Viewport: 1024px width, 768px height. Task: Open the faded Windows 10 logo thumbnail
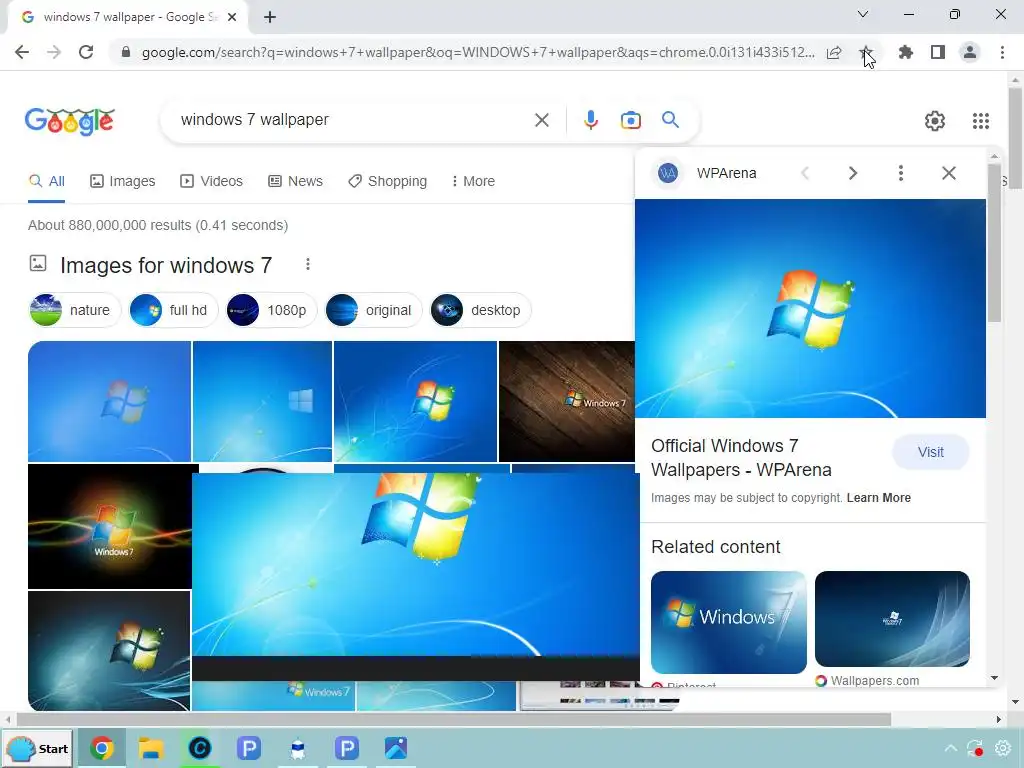tap(263, 401)
